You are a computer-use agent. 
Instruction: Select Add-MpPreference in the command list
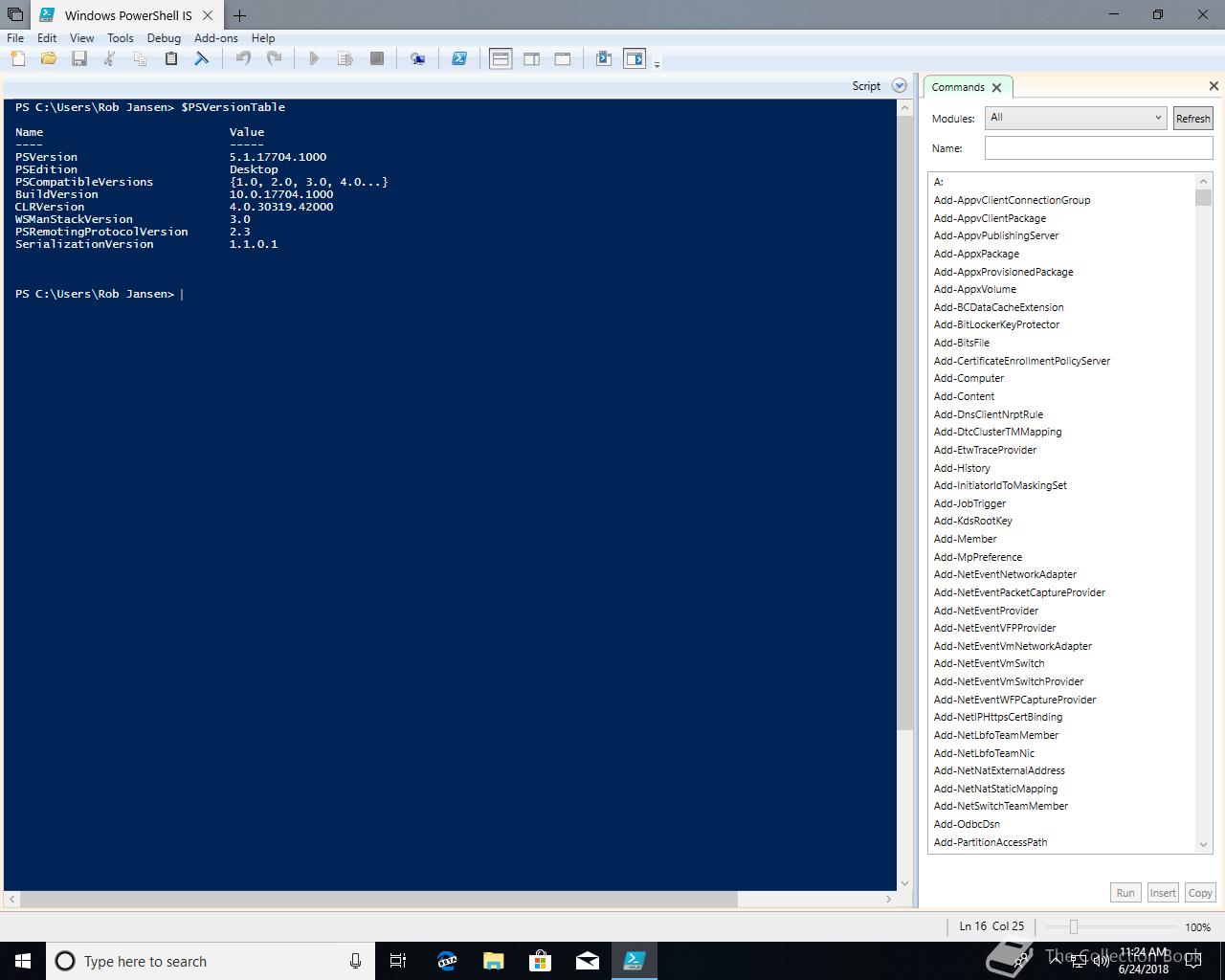coord(977,557)
